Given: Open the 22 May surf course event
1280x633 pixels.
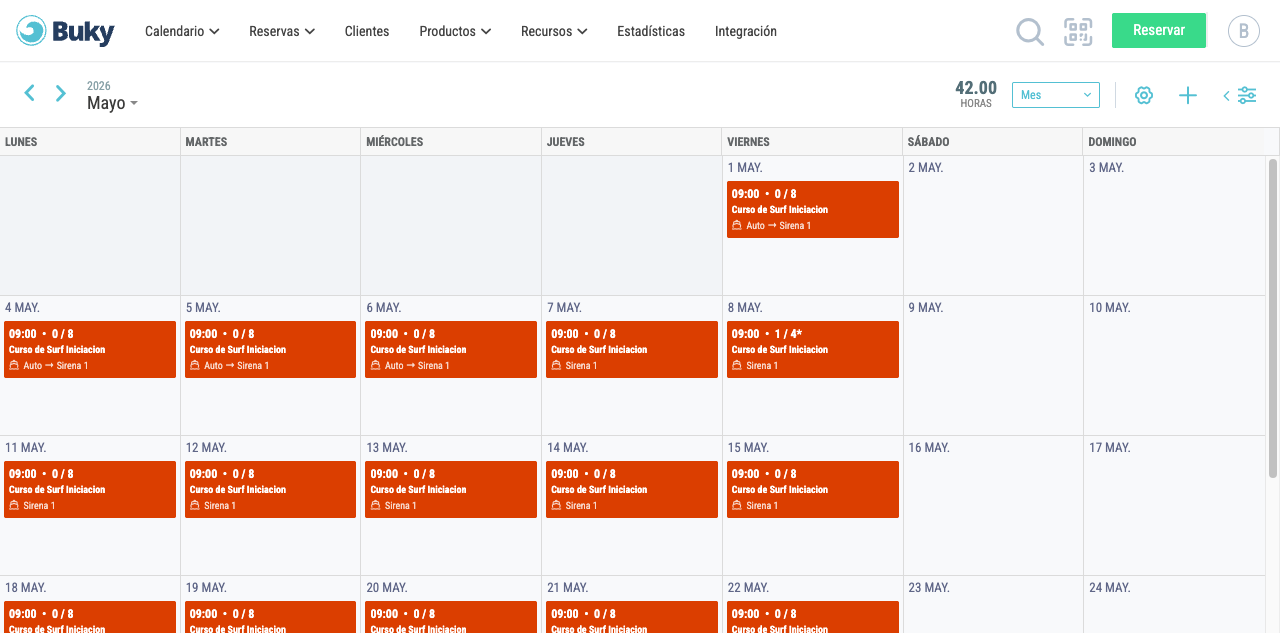Looking at the screenshot, I should pyautogui.click(x=813, y=617).
